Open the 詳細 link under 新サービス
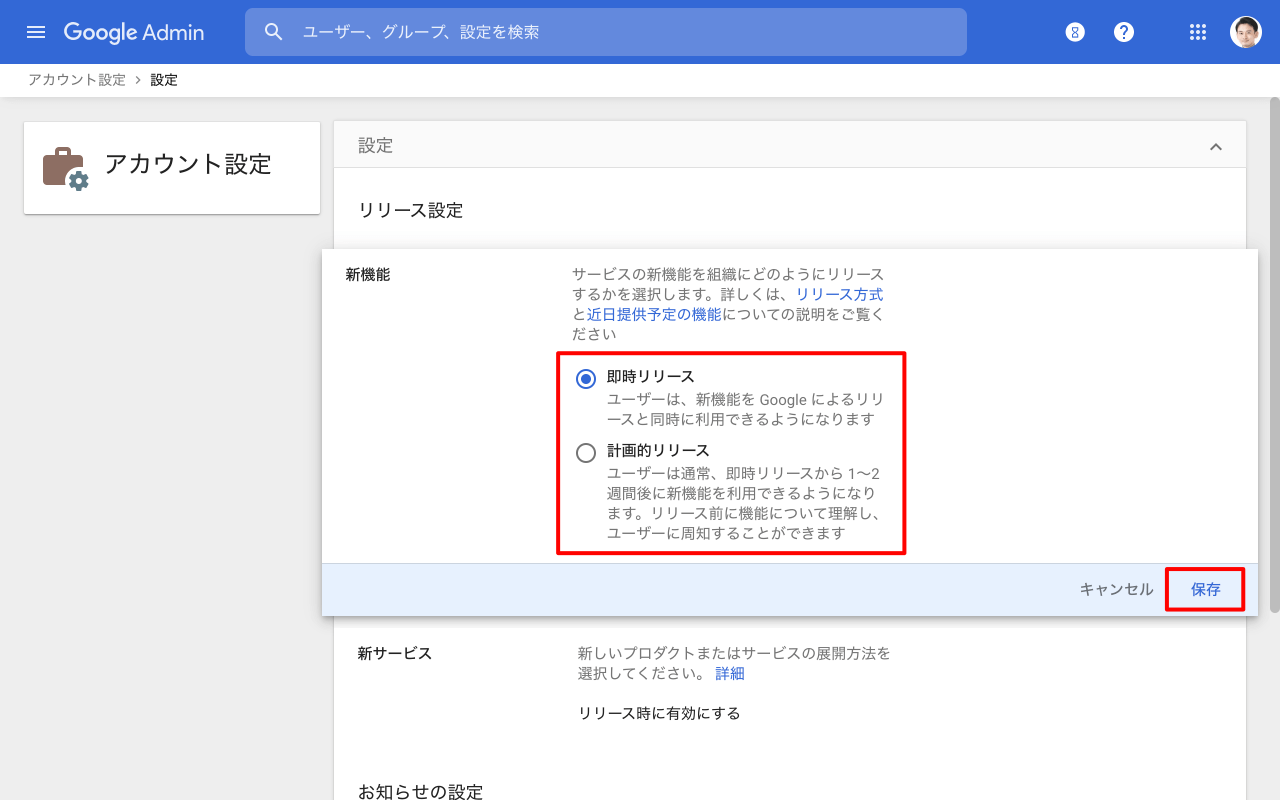 (729, 674)
